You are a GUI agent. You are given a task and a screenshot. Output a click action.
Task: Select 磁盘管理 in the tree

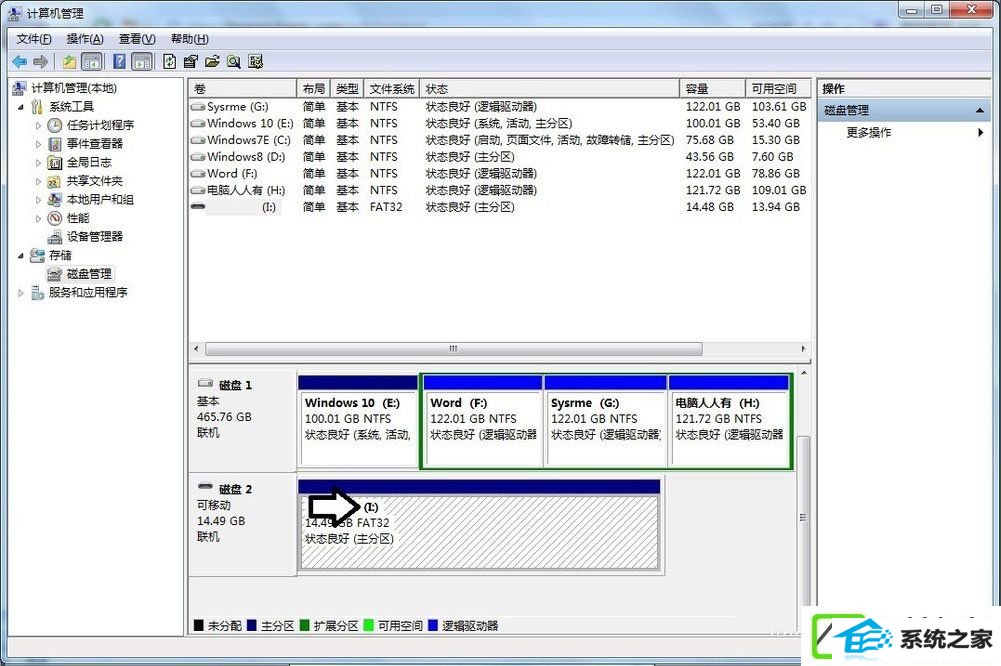89,274
